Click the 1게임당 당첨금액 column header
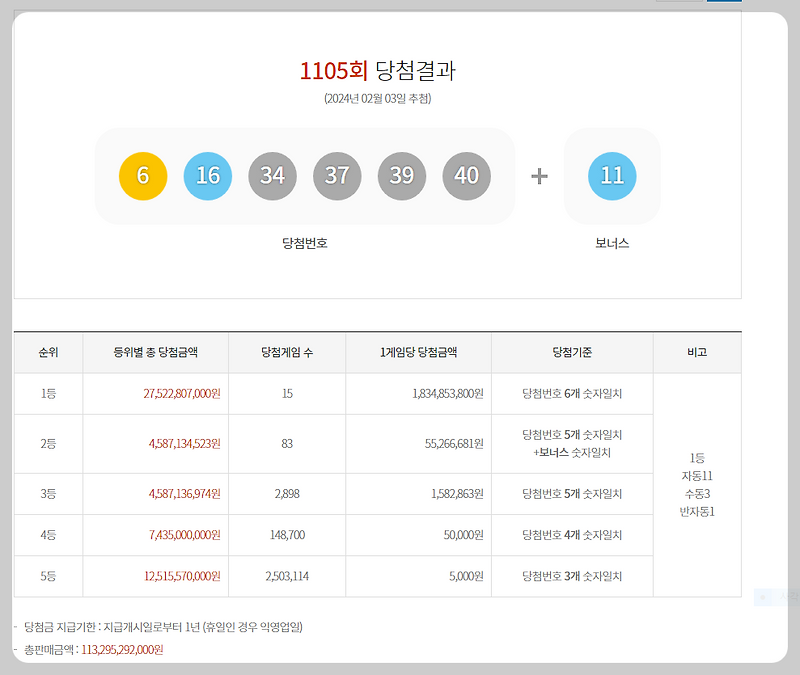The width and height of the screenshot is (800, 675). (x=418, y=353)
